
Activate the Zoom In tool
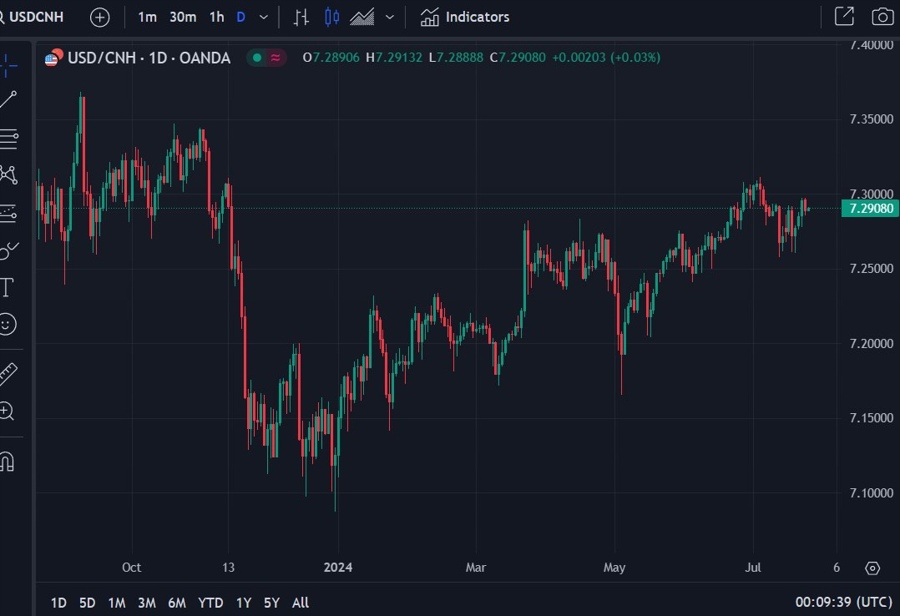(8, 411)
